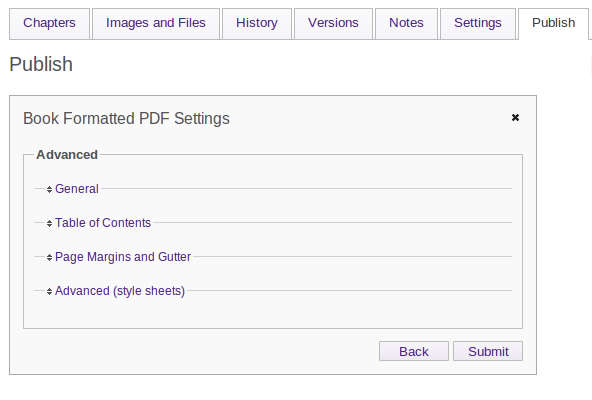Close the Book Formatted PDF Settings panel
Viewport: 592px width, 400px height.
tap(515, 117)
